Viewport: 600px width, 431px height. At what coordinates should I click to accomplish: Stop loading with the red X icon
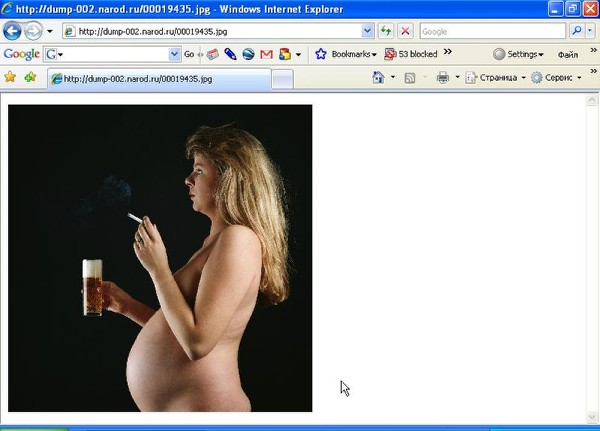pyautogui.click(x=405, y=31)
